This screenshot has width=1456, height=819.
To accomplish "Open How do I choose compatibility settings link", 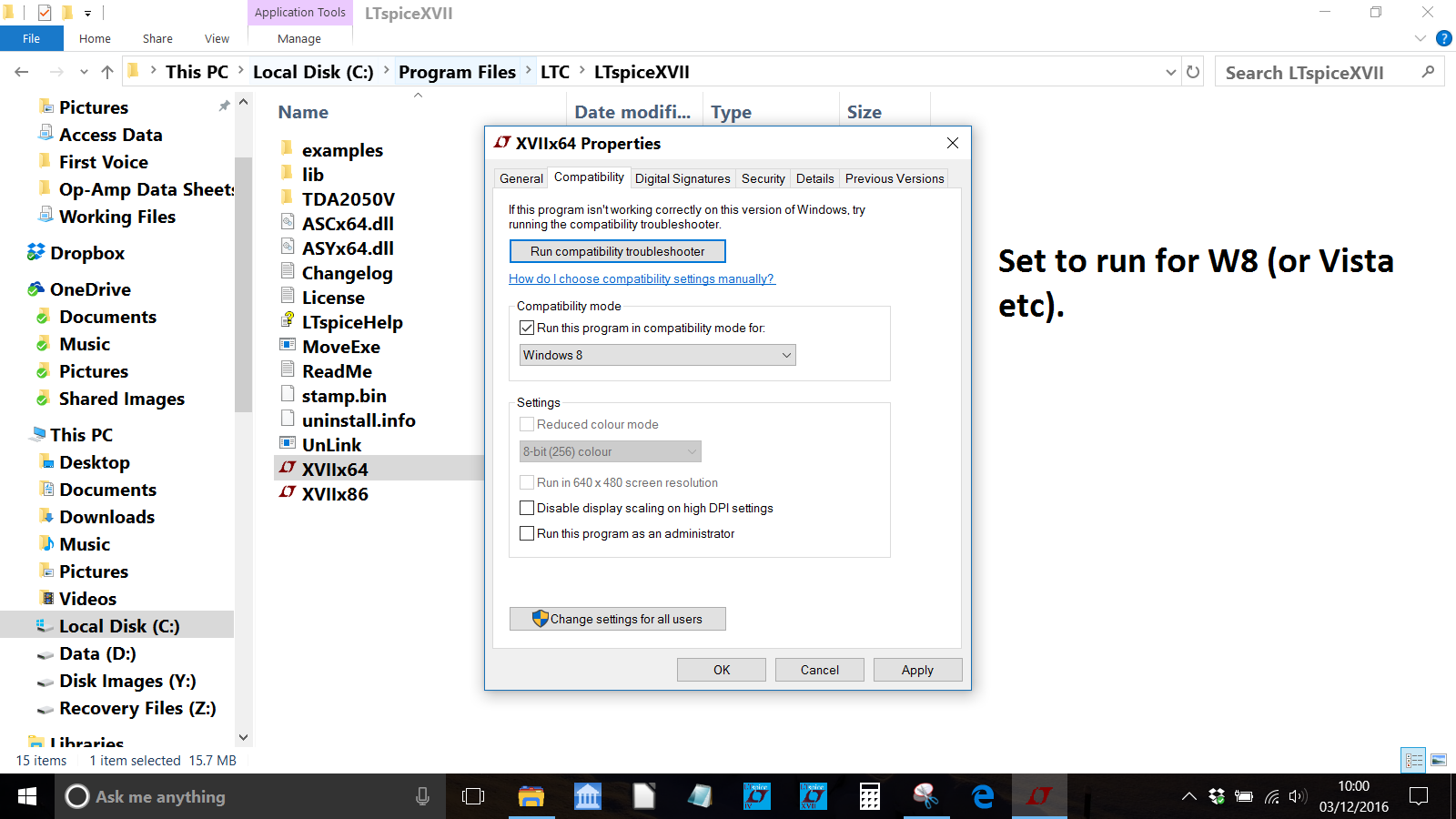I will [642, 278].
